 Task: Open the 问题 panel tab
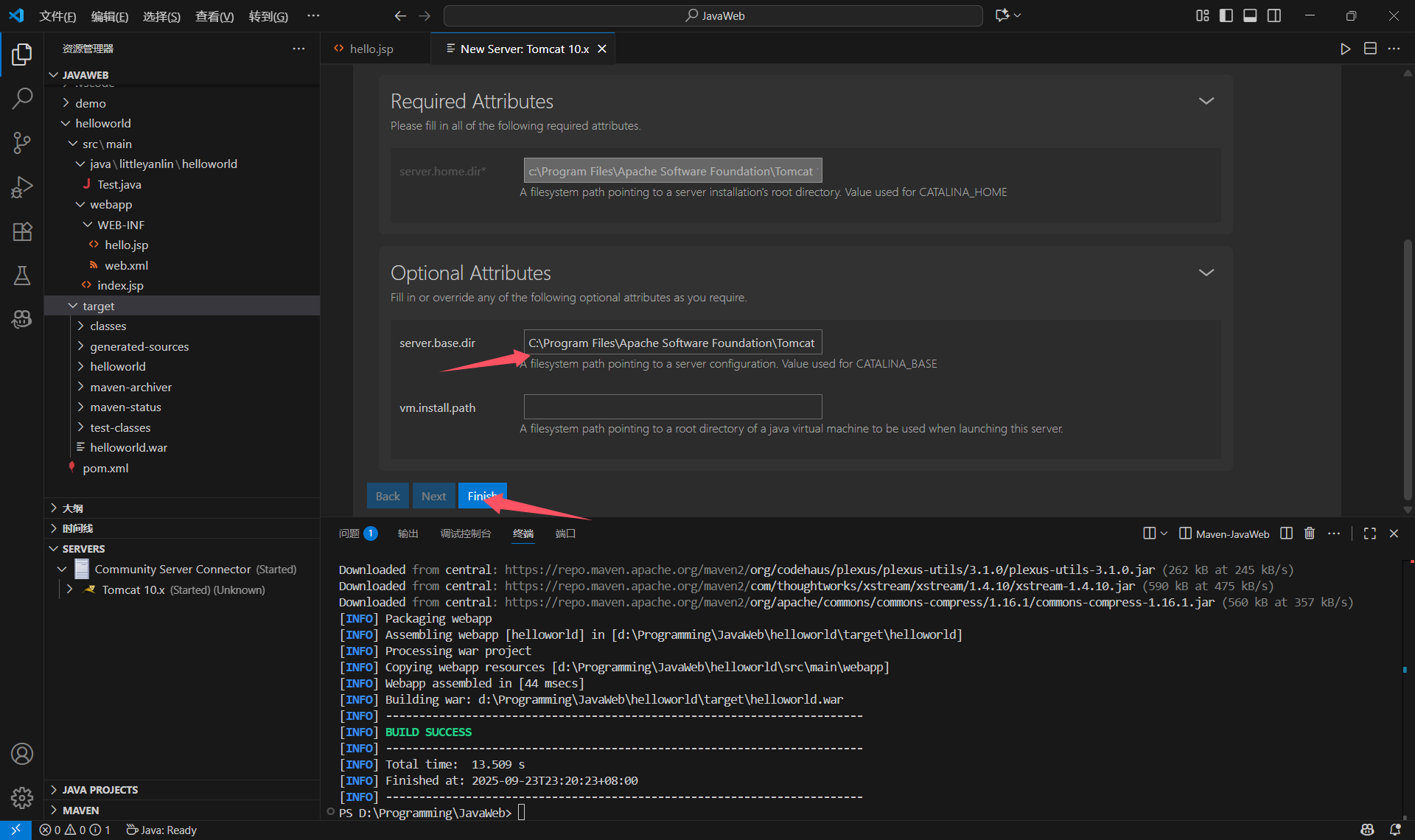click(x=349, y=533)
